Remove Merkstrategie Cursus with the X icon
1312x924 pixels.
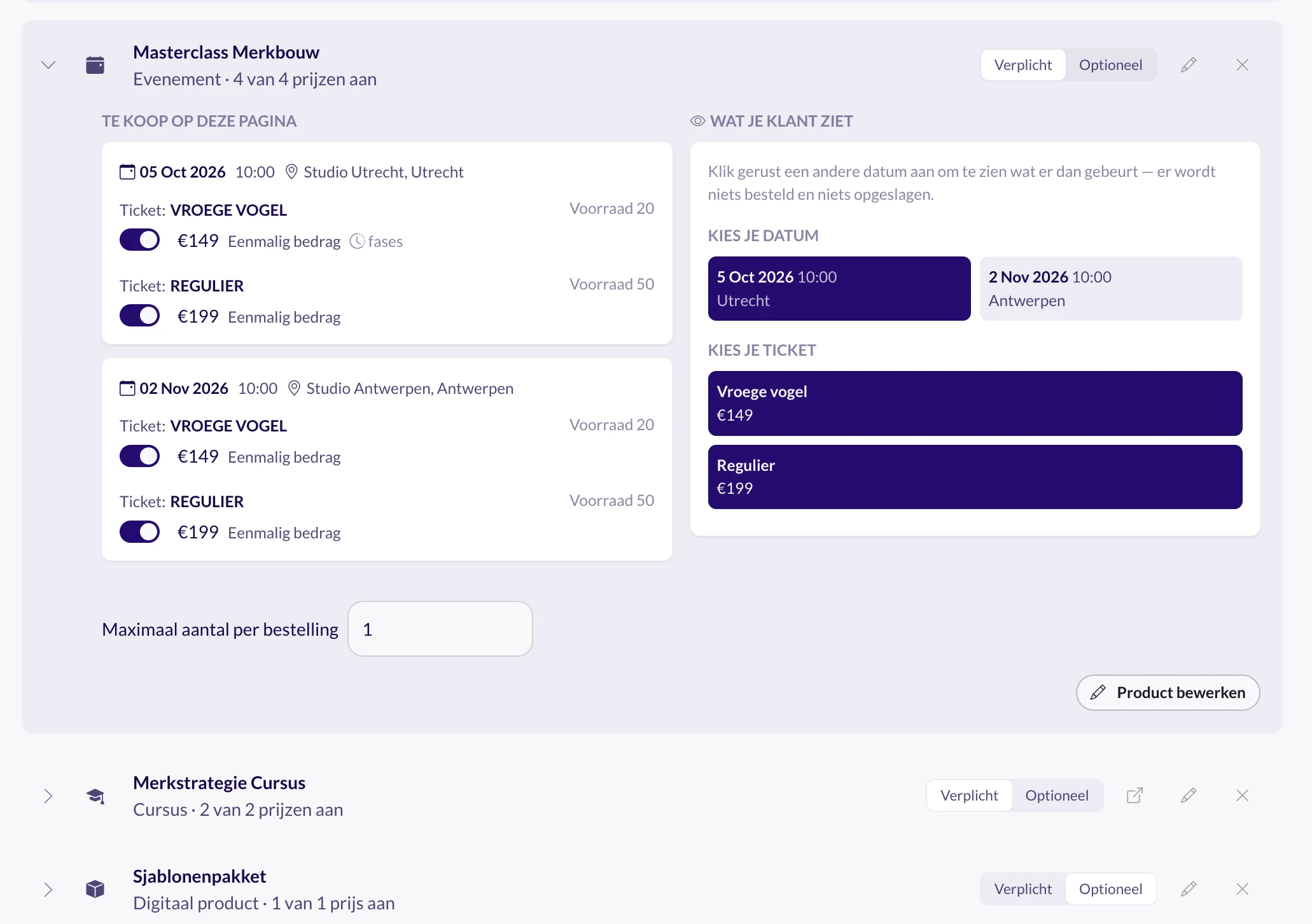pyautogui.click(x=1242, y=795)
